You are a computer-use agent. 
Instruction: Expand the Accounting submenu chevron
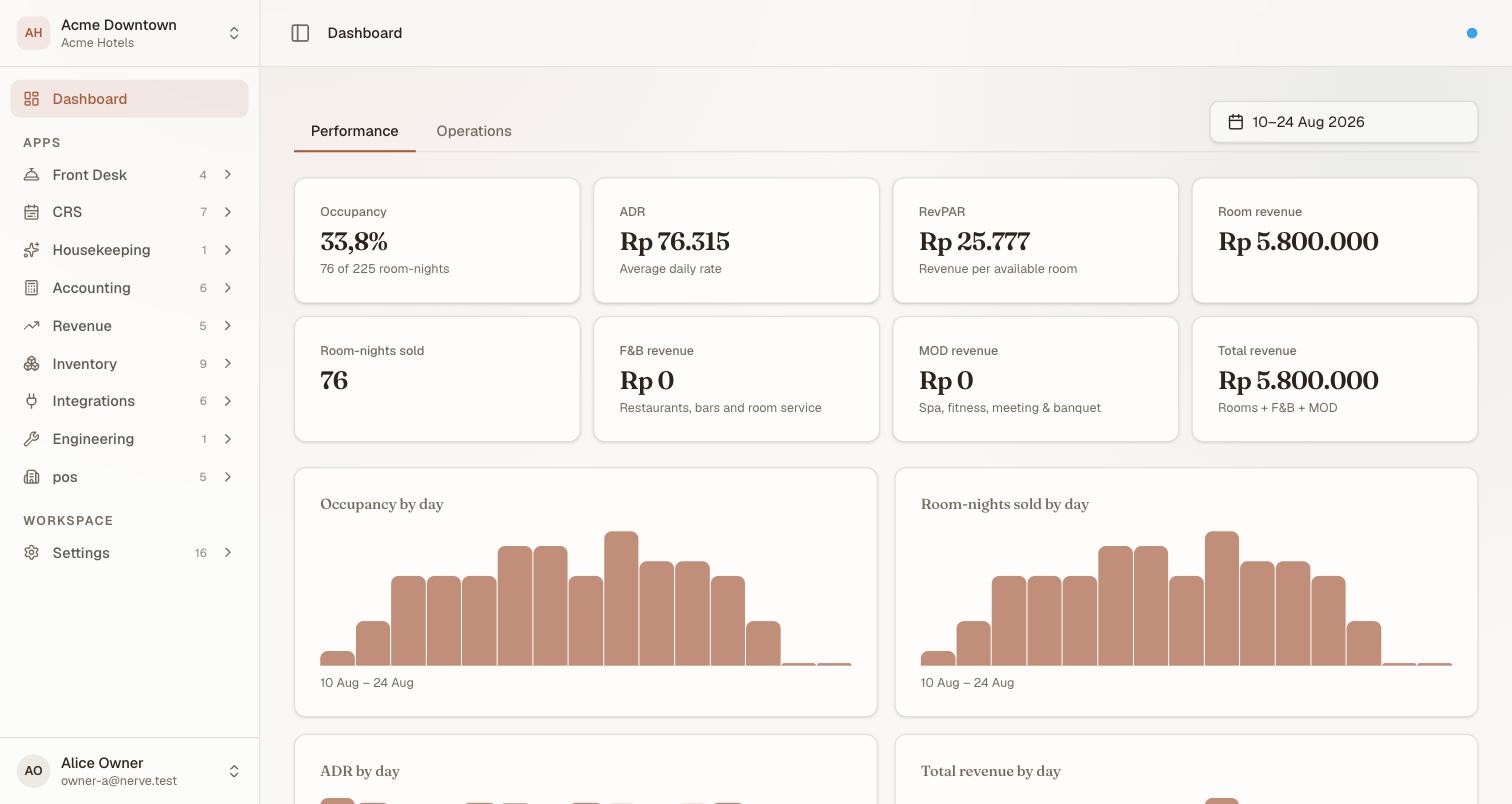pos(228,288)
